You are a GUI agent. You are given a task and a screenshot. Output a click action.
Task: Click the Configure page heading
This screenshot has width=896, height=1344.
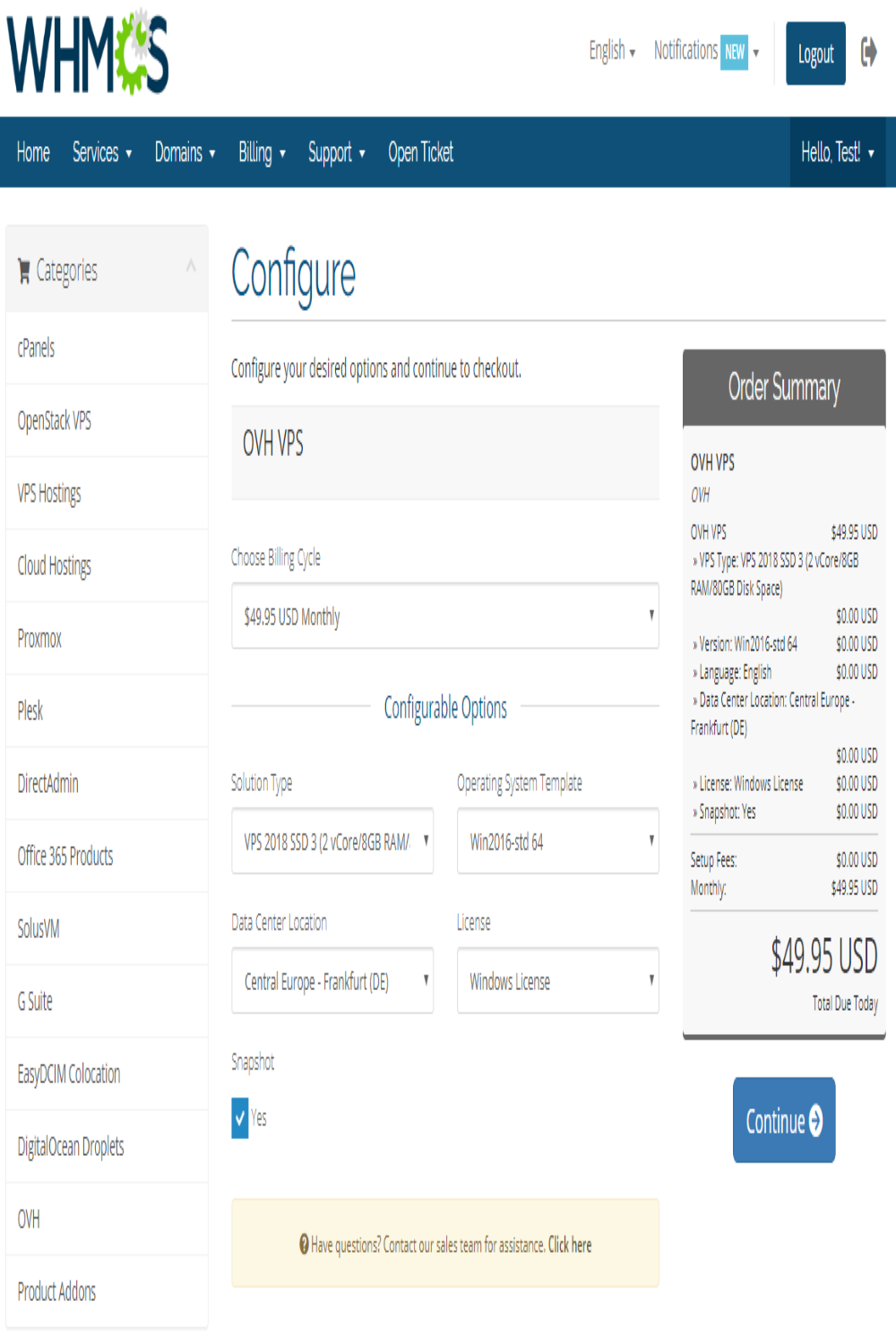[x=293, y=276]
